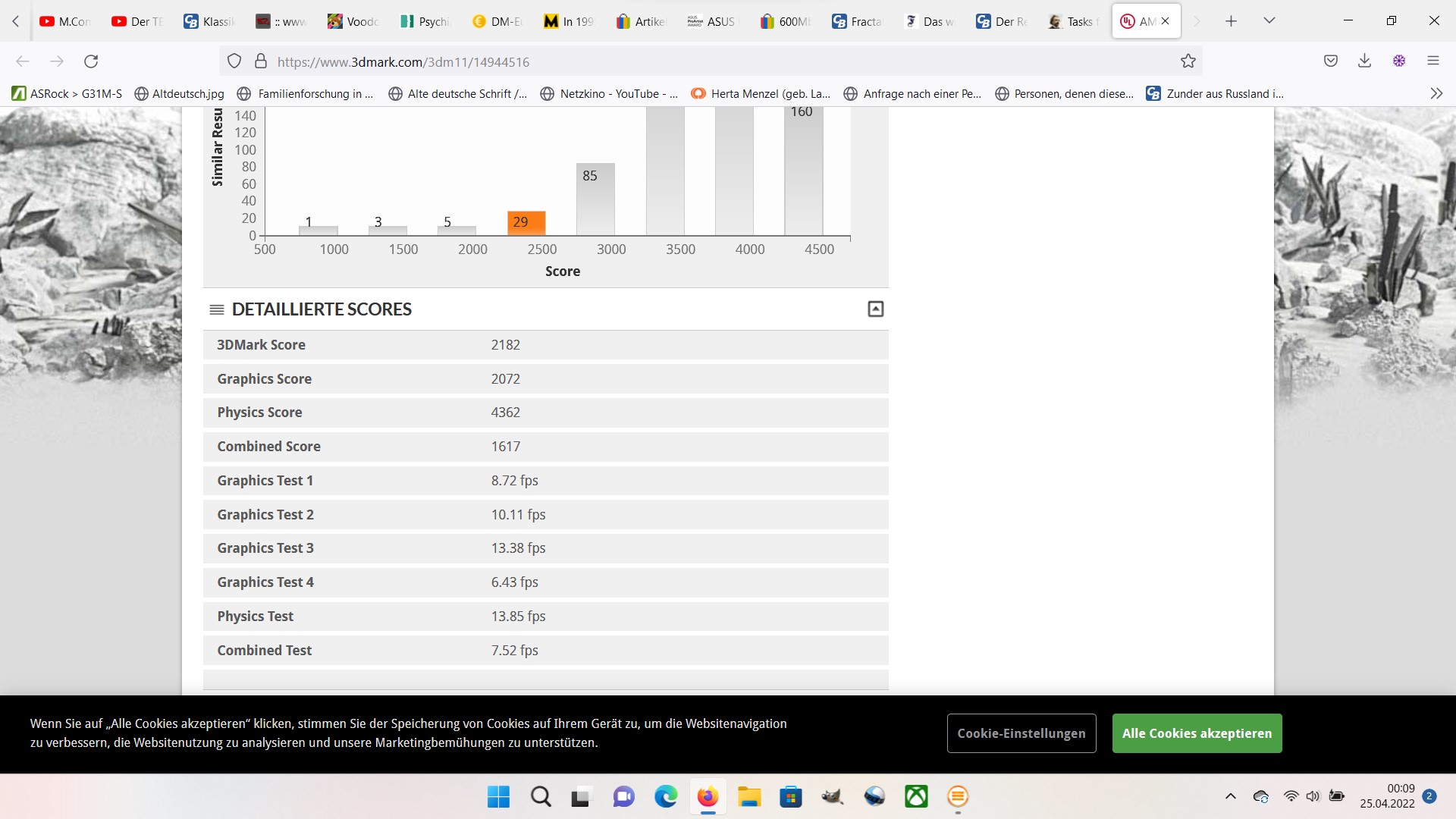
Task: Open the purple extension icon
Action: 1399,61
